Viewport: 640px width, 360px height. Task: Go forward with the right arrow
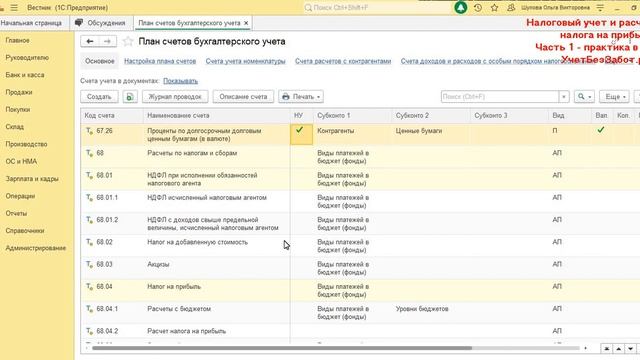point(107,41)
